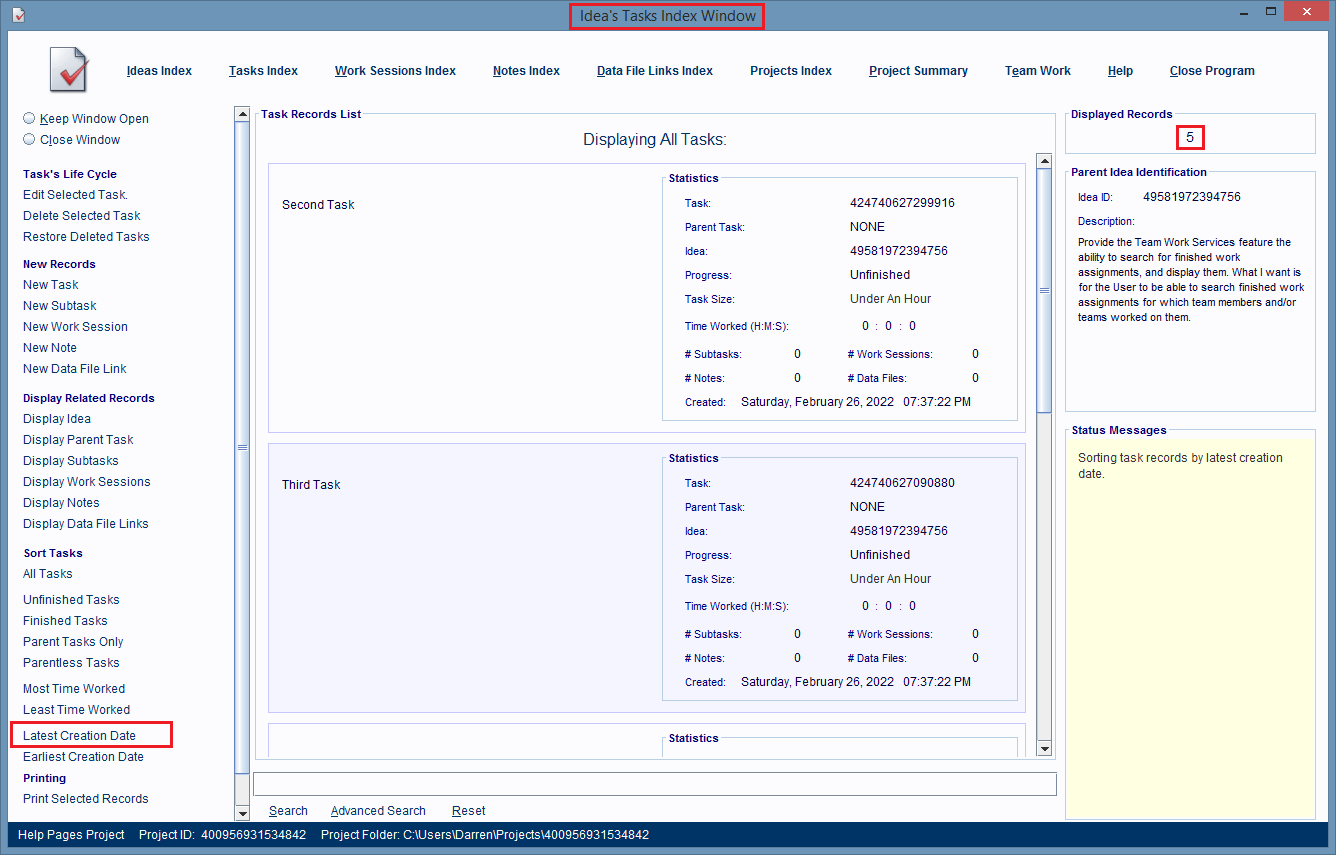
Task: Show Finished Tasks only
Action: coord(65,621)
